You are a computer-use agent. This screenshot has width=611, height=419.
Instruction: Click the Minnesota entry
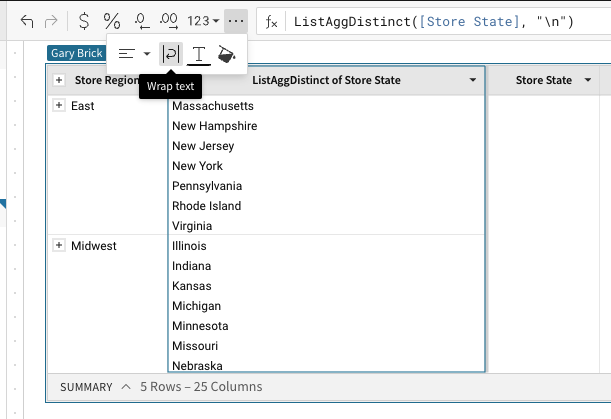(200, 326)
